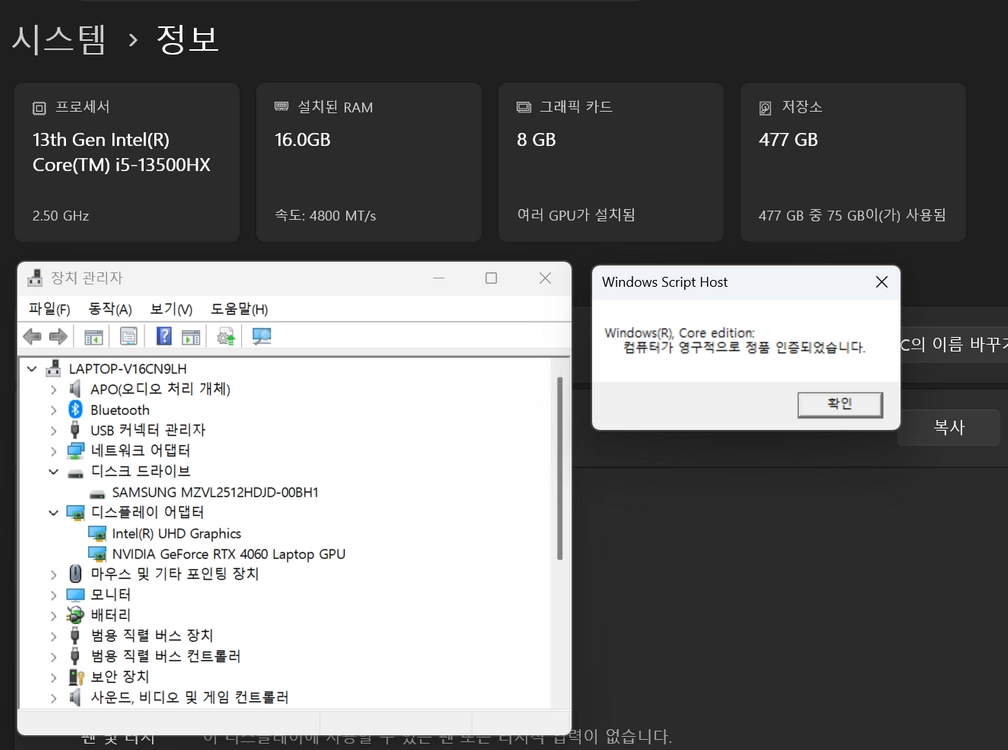Click the 16.0GB RAM value
This screenshot has height=750, width=1008.
click(302, 139)
